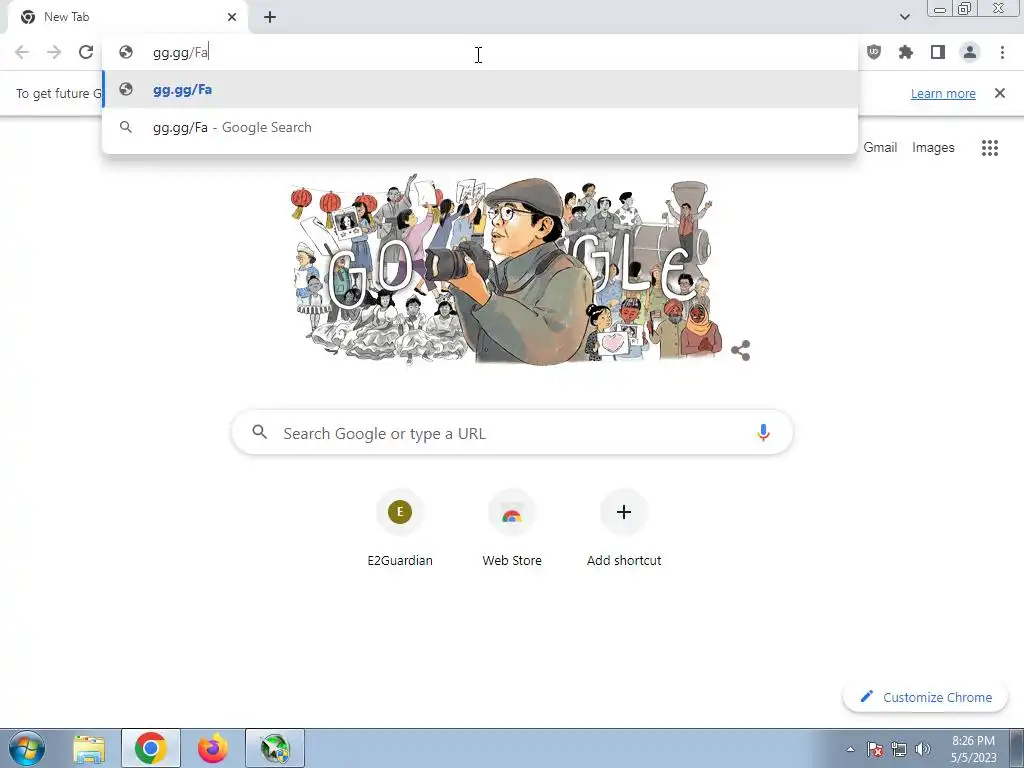Focus the Search Google or type a URL box
Image resolution: width=1024 pixels, height=768 pixels.
512,432
